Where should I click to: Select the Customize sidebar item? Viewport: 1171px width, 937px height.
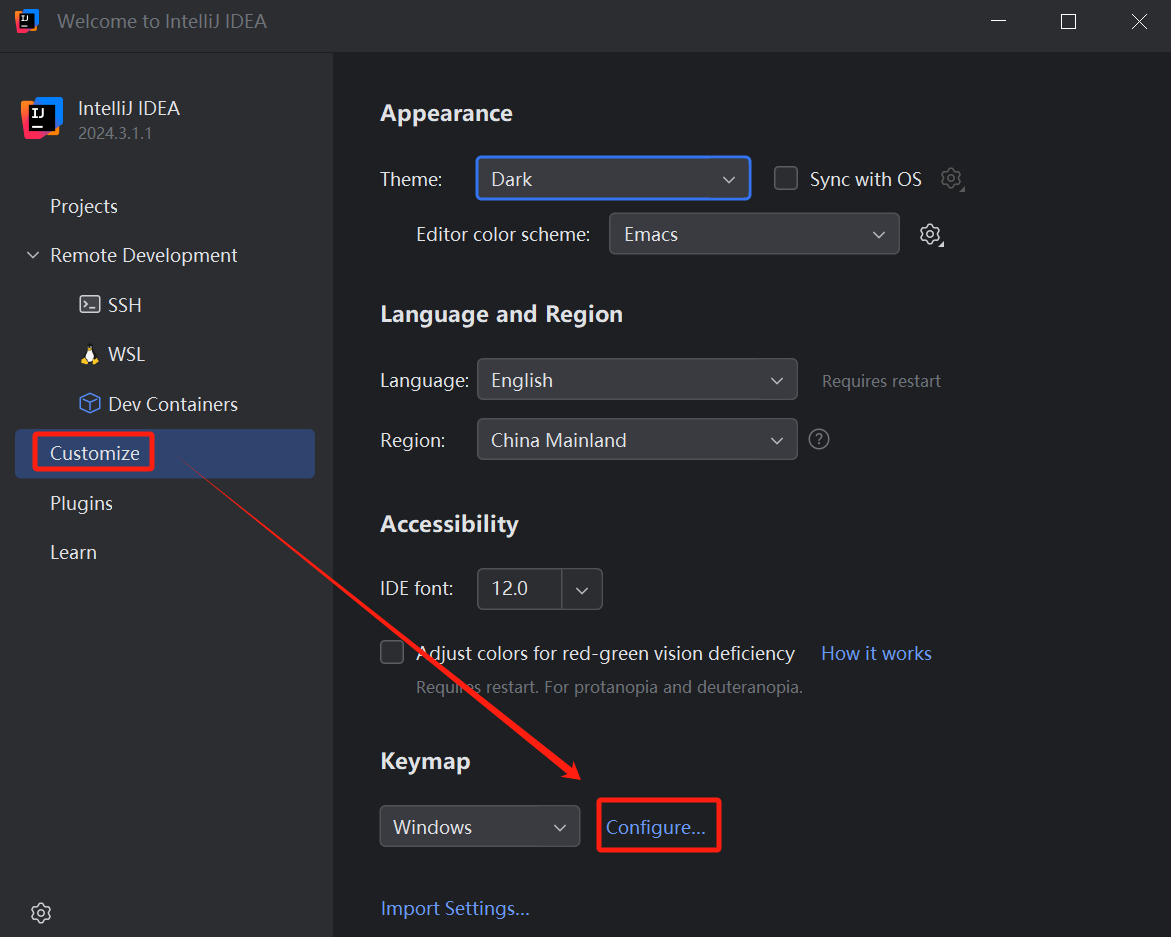(164, 453)
